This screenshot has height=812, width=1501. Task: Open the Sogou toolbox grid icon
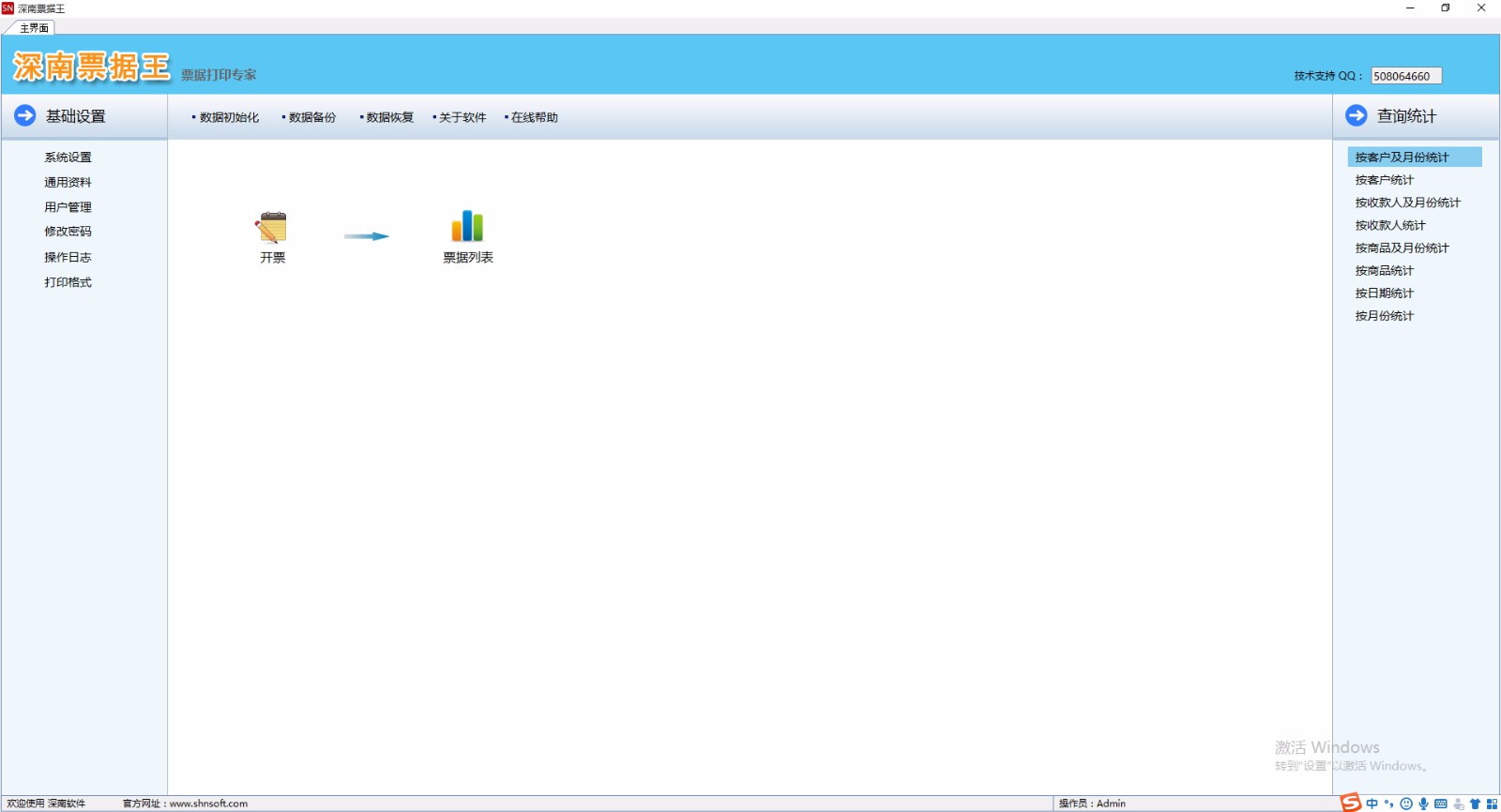1492,804
